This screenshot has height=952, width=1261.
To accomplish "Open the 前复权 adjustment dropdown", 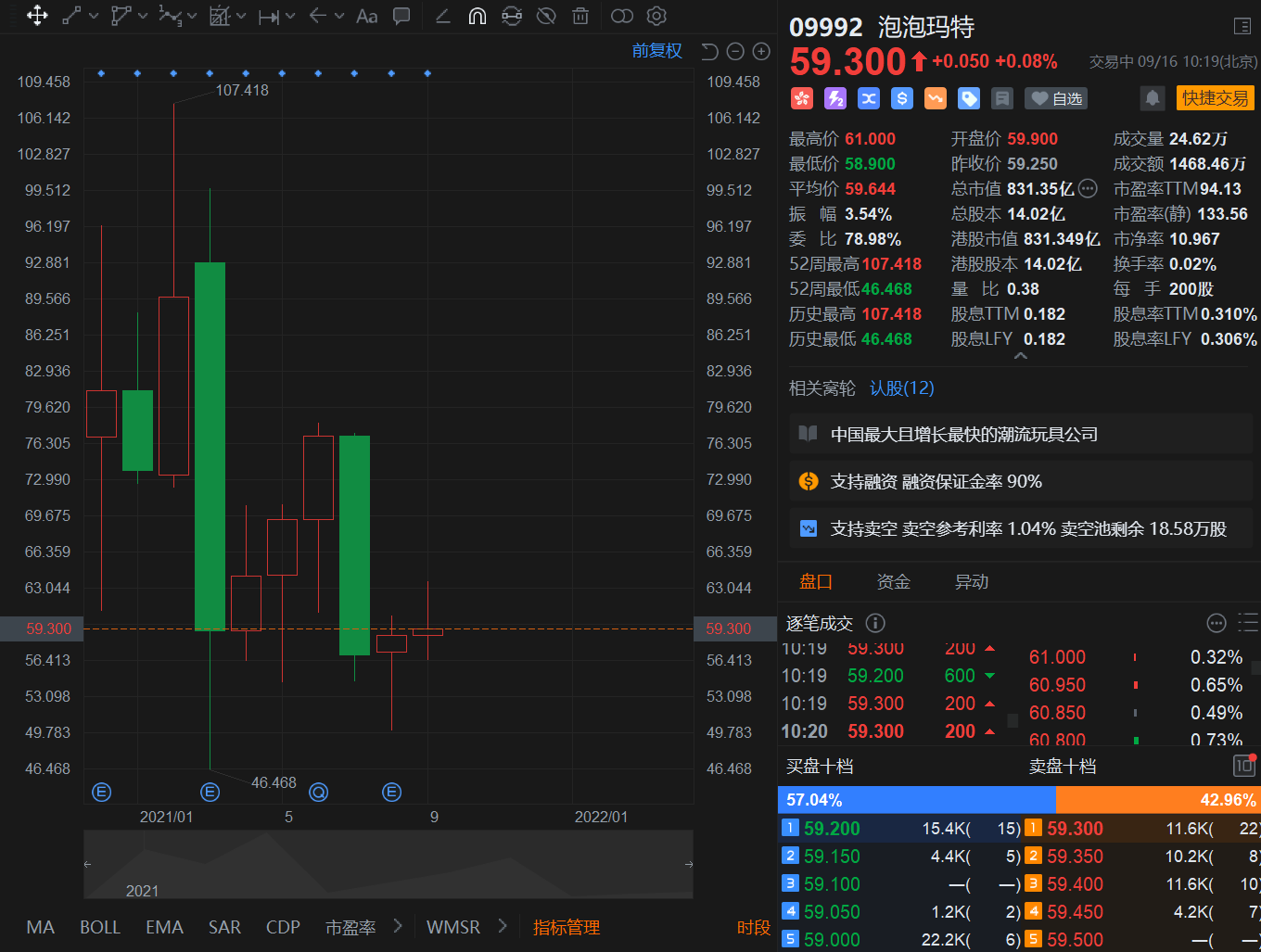I will (657, 51).
